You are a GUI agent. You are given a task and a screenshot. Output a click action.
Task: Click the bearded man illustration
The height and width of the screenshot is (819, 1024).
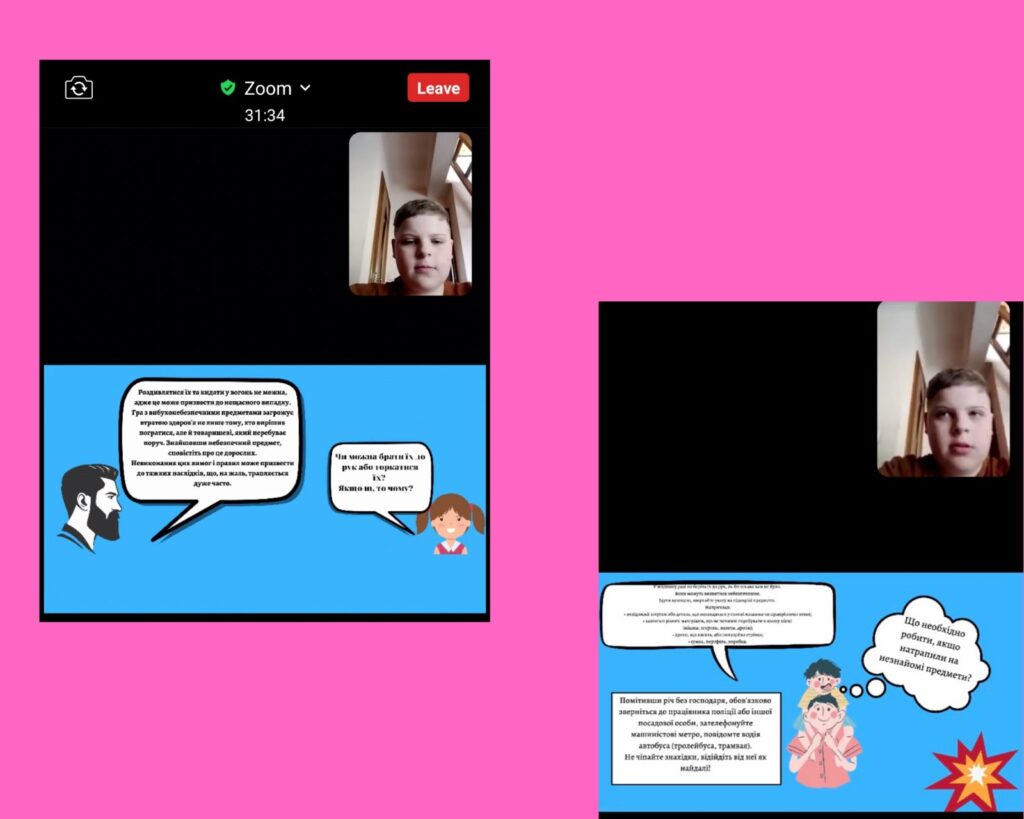click(x=90, y=507)
